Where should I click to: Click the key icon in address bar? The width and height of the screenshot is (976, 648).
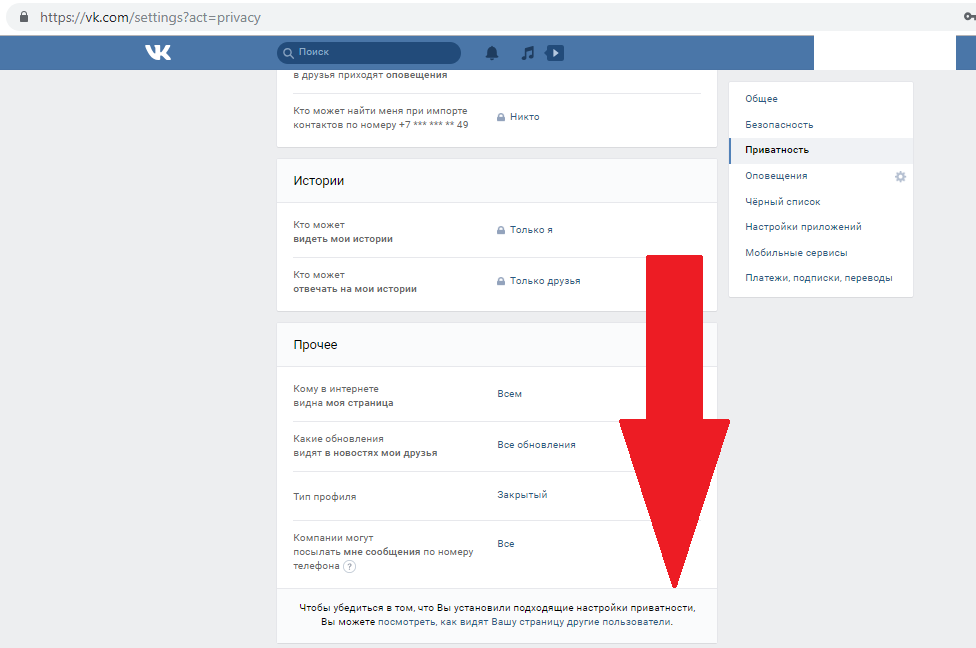coord(967,18)
